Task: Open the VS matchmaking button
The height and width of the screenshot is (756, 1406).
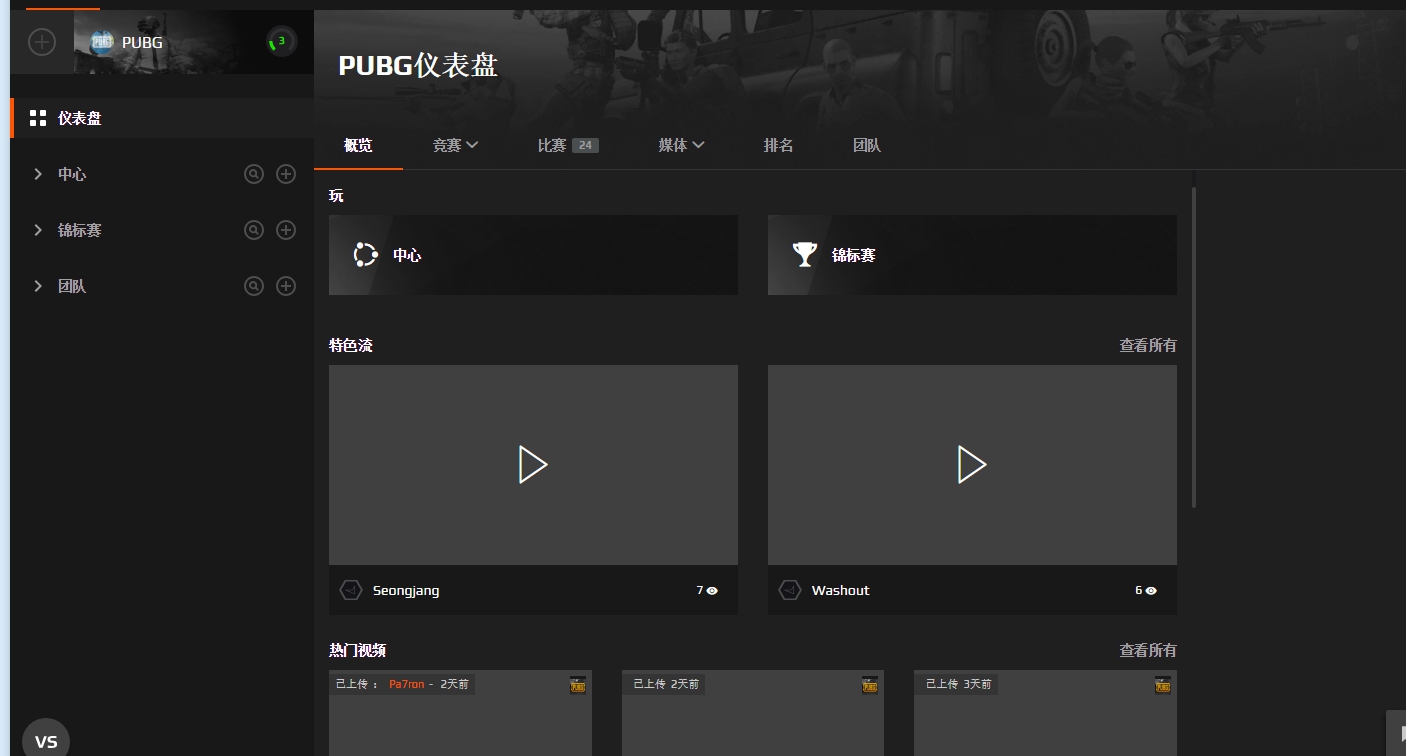Action: click(46, 741)
